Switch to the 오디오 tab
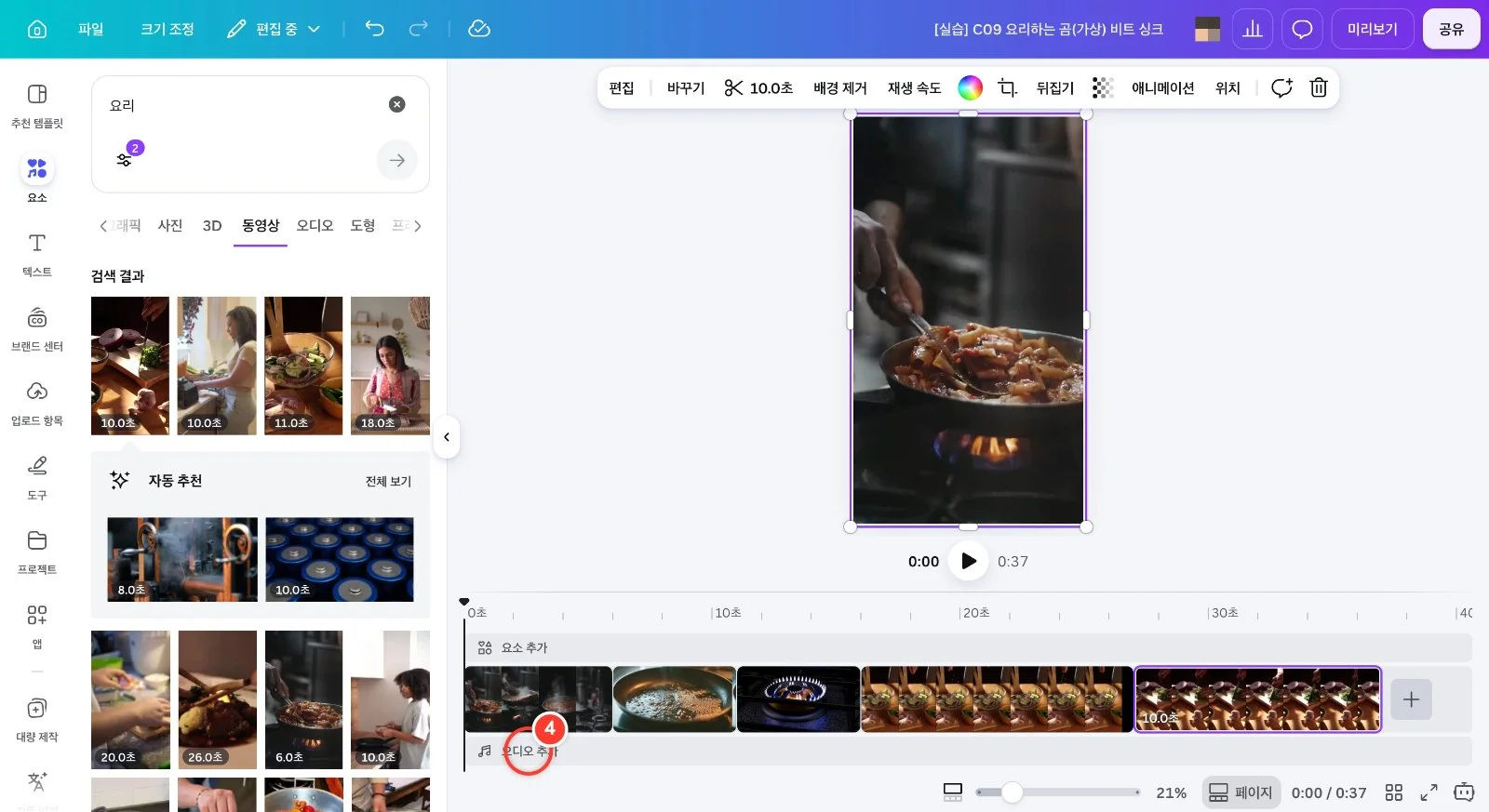The height and width of the screenshot is (812, 1489). 315,226
